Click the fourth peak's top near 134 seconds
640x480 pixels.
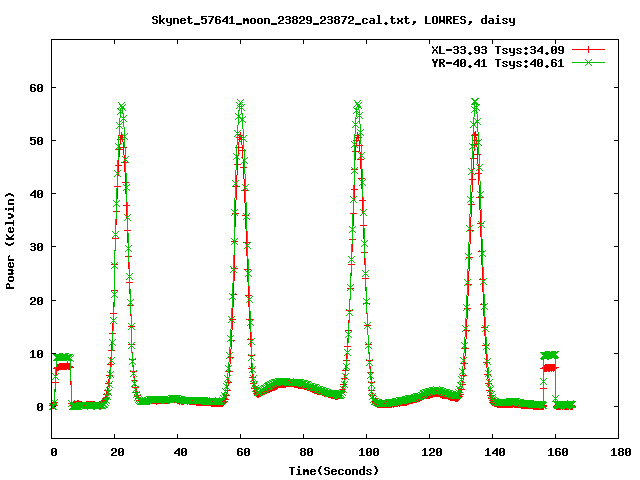click(475, 102)
